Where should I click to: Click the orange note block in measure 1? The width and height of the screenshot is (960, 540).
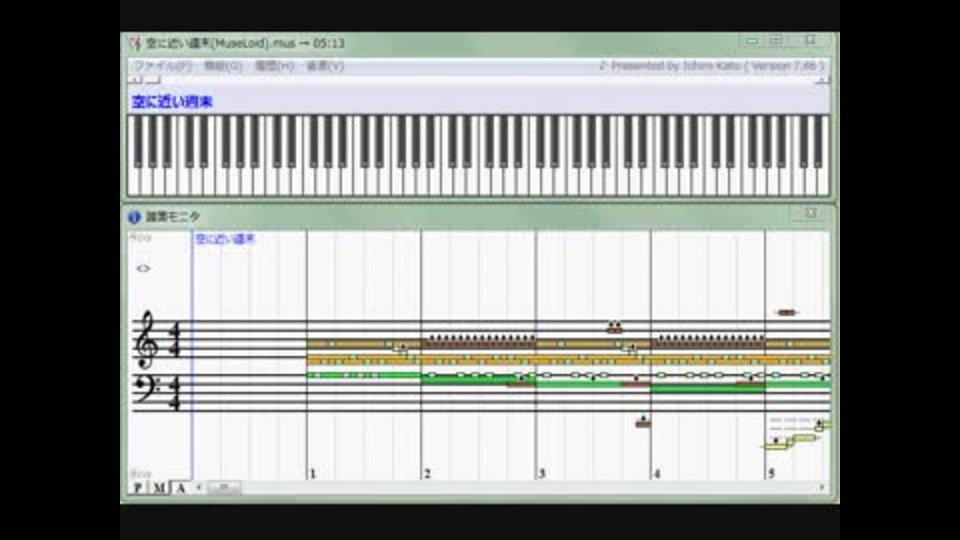point(364,361)
